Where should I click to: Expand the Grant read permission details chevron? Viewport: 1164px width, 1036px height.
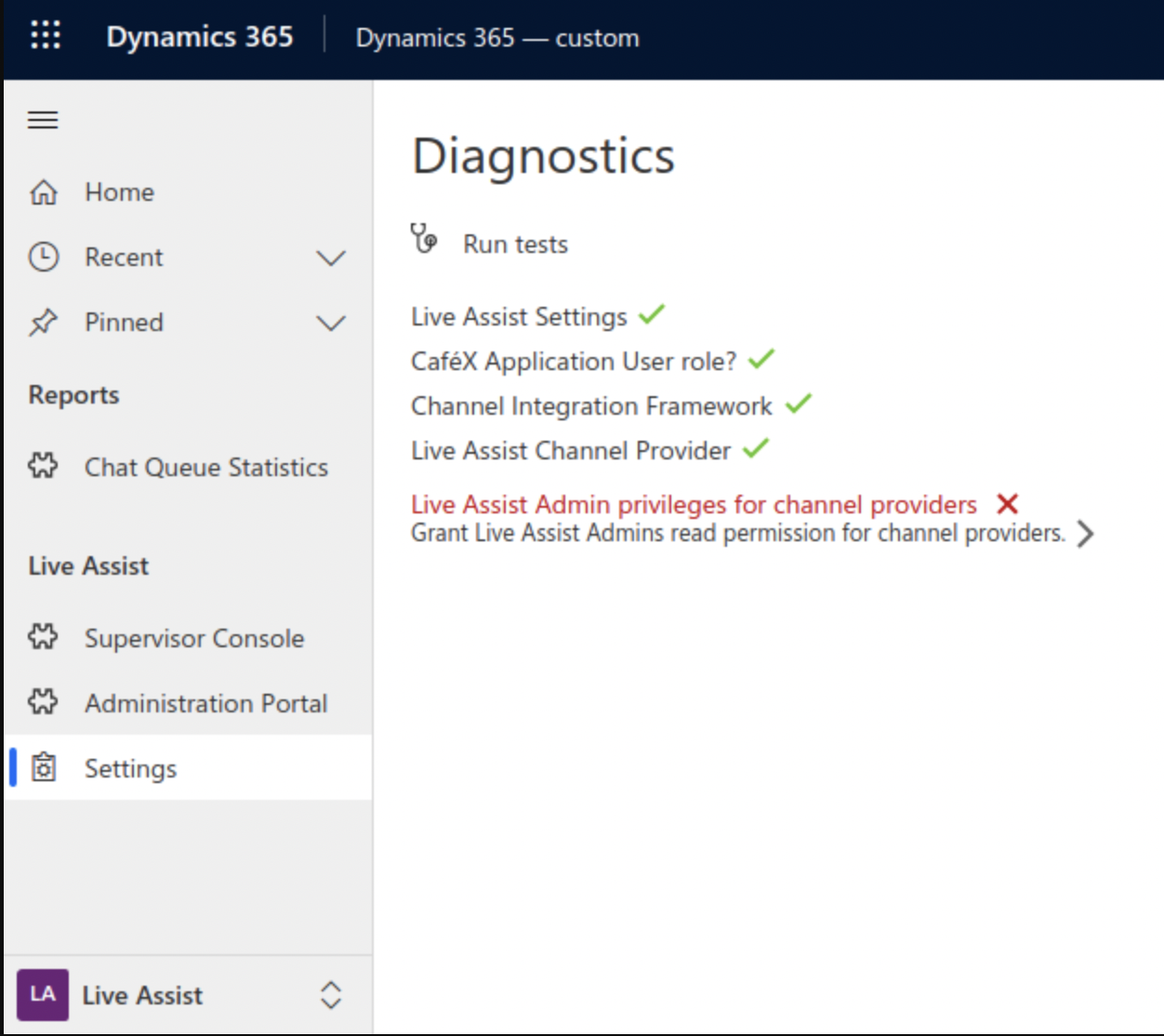[1085, 534]
